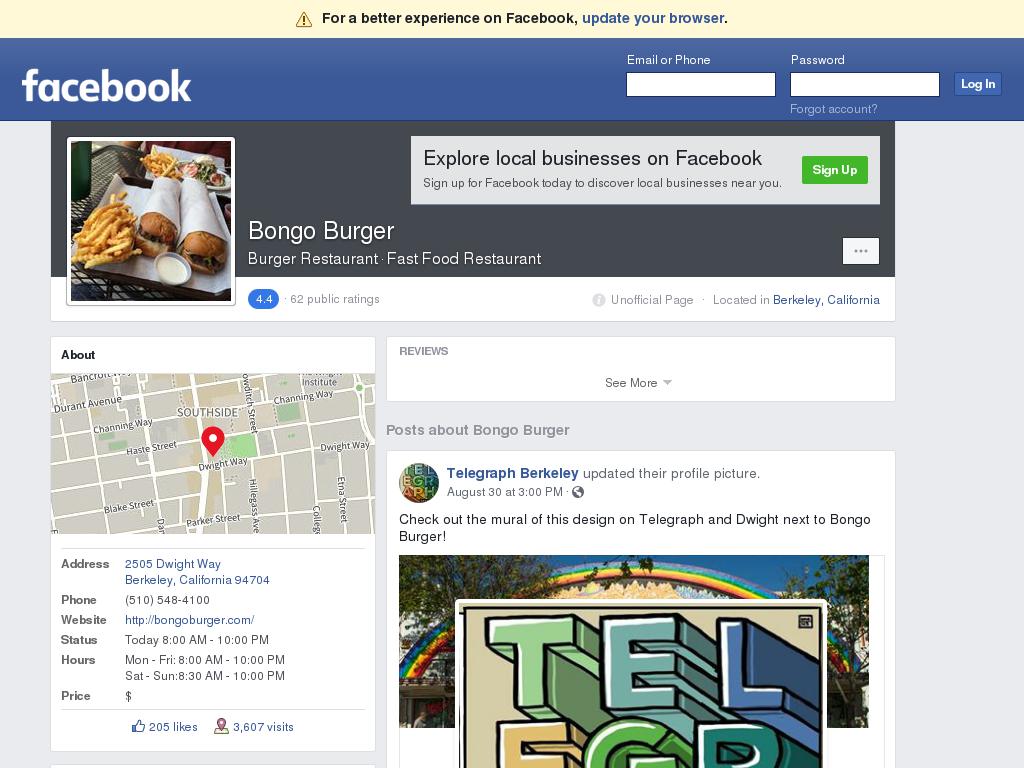Image resolution: width=1024 pixels, height=768 pixels.
Task: Click the public globe icon on post
Action: [x=578, y=492]
